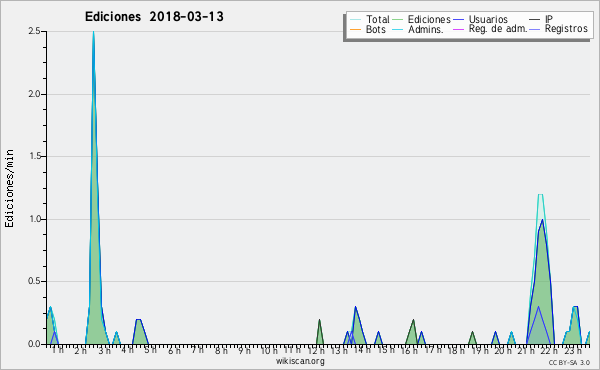The height and width of the screenshot is (370, 600).
Task: Click the Total legend color line
Action: coord(355,20)
